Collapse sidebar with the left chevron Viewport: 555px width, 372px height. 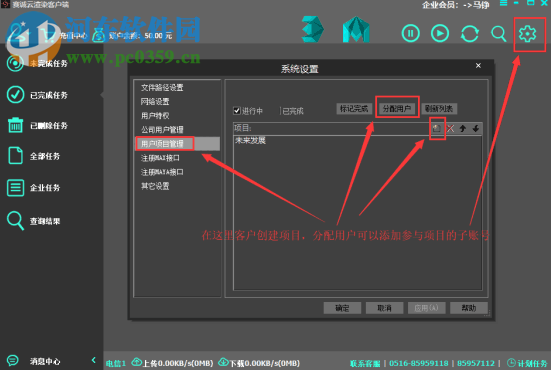(93, 360)
